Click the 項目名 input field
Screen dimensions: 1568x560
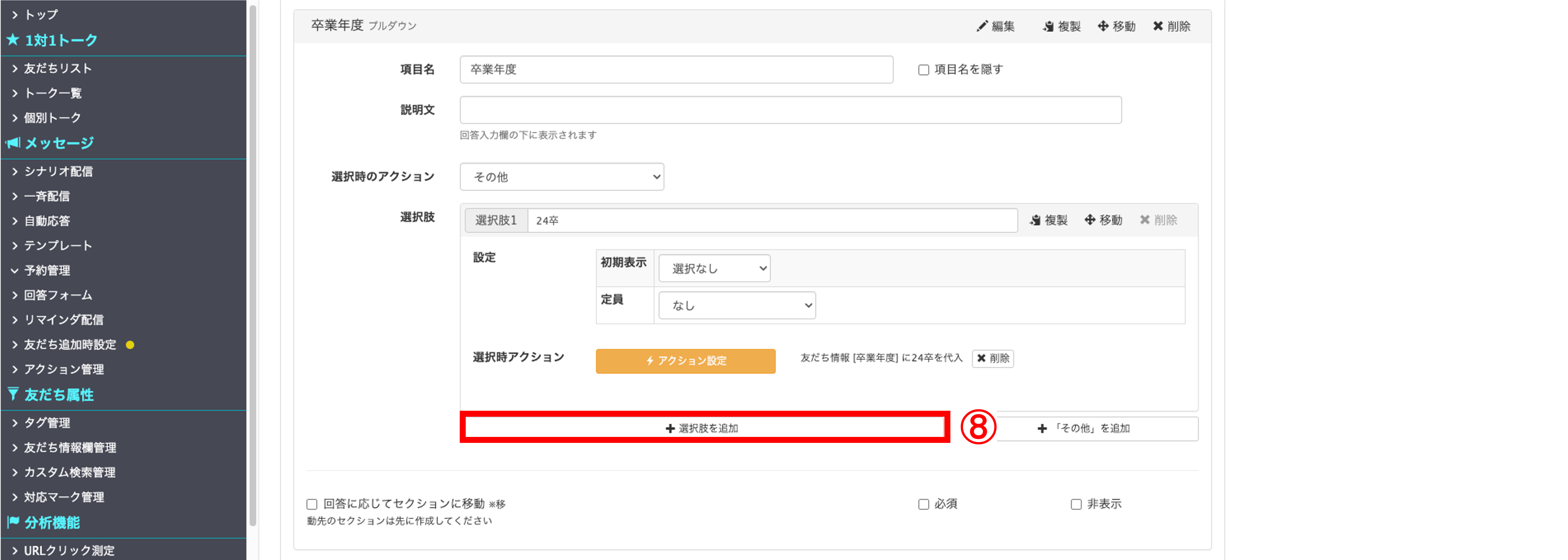click(676, 69)
